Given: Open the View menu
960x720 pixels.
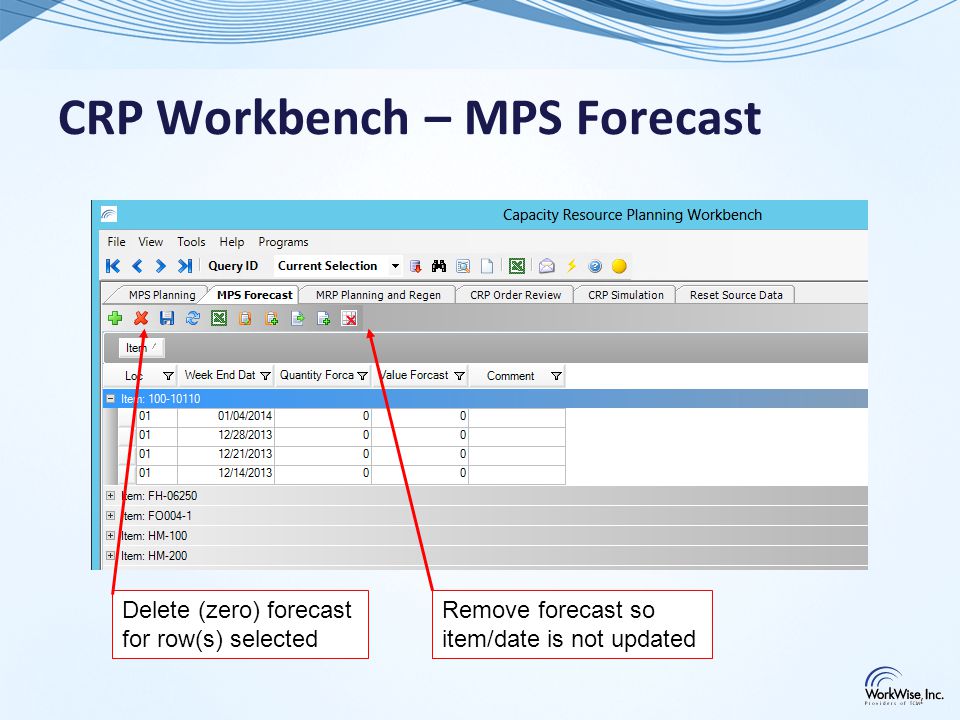Looking at the screenshot, I should pos(151,242).
